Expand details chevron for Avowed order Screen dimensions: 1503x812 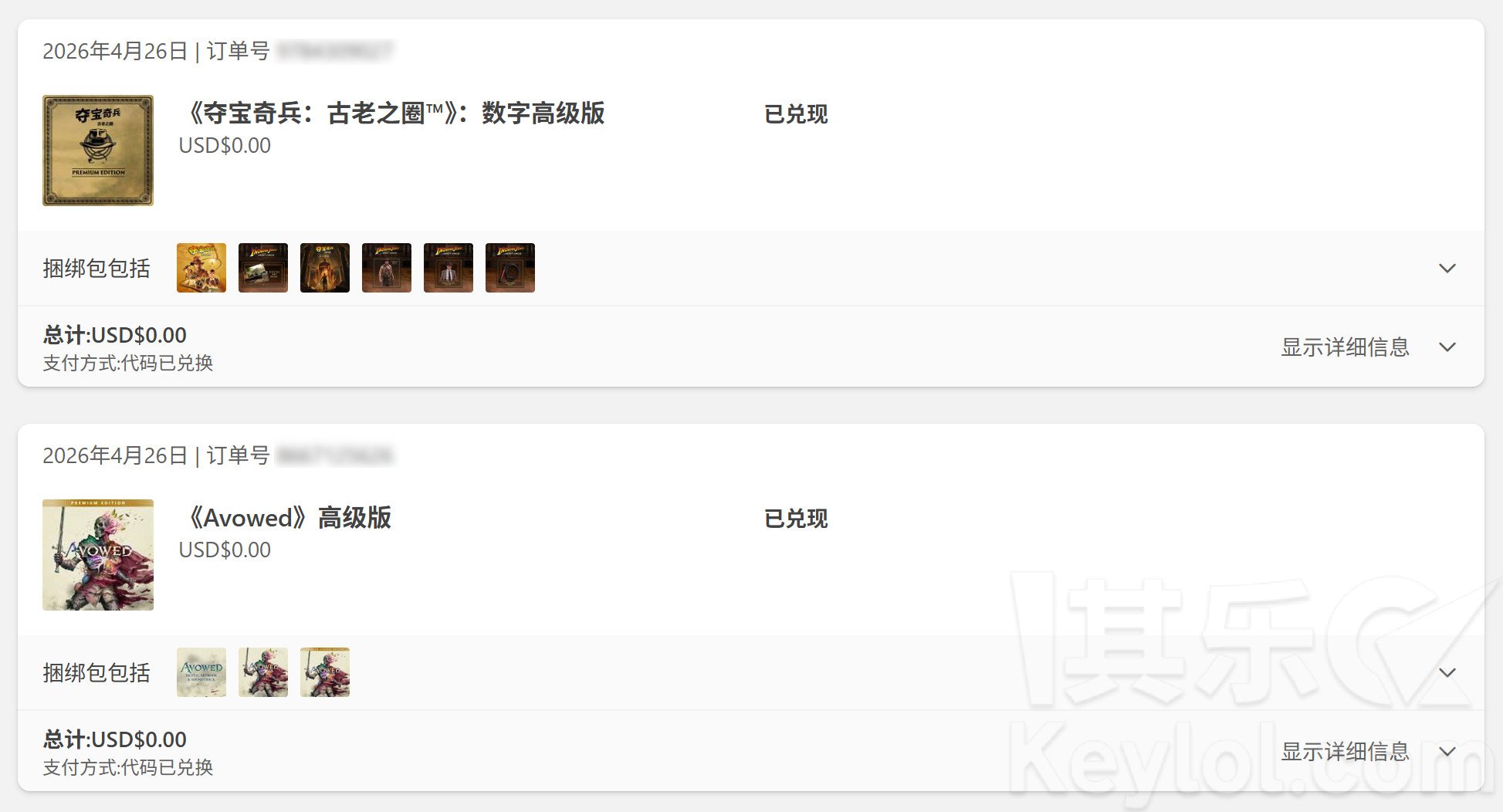click(x=1447, y=752)
